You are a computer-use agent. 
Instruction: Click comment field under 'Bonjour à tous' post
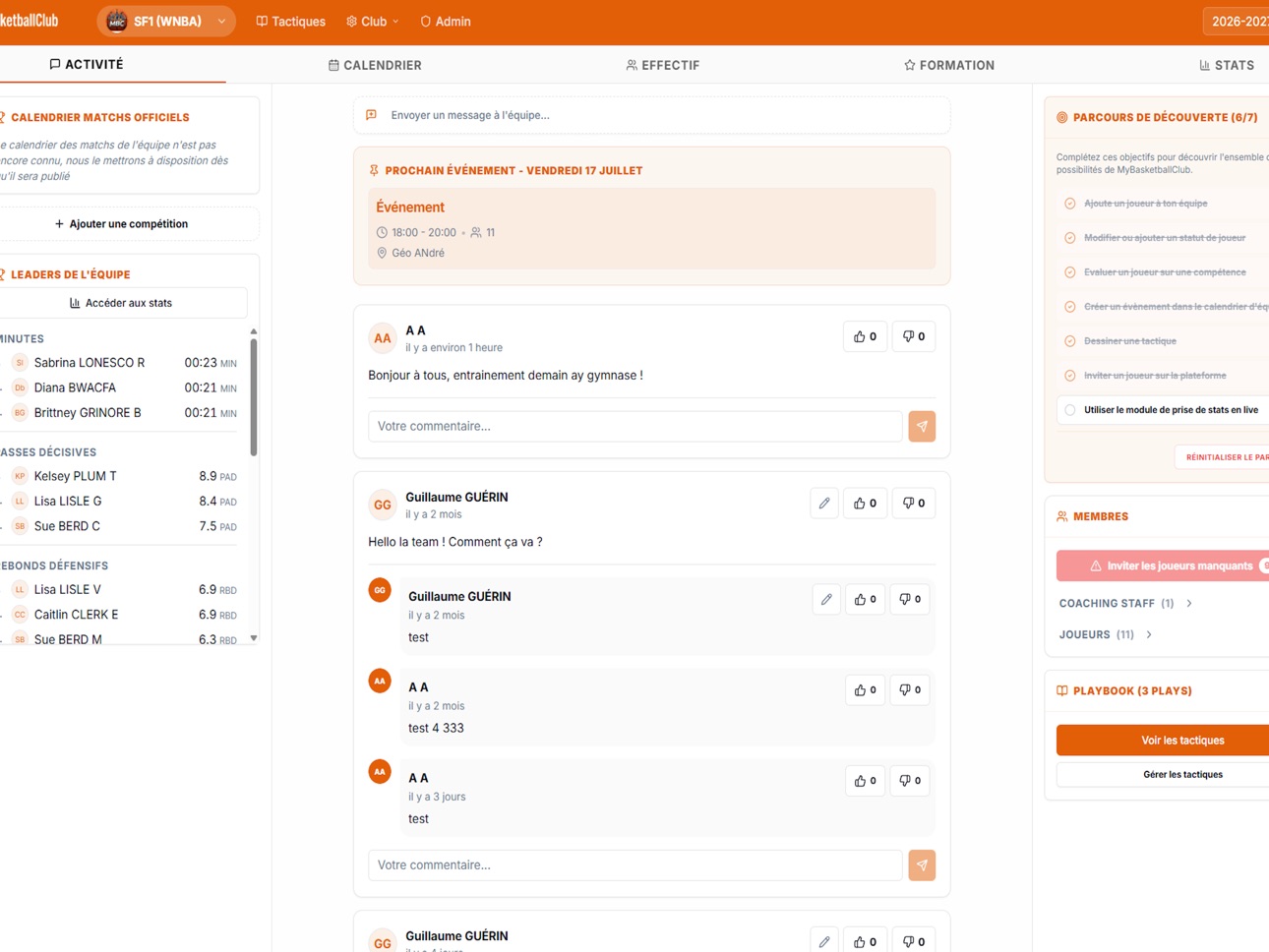(634, 426)
